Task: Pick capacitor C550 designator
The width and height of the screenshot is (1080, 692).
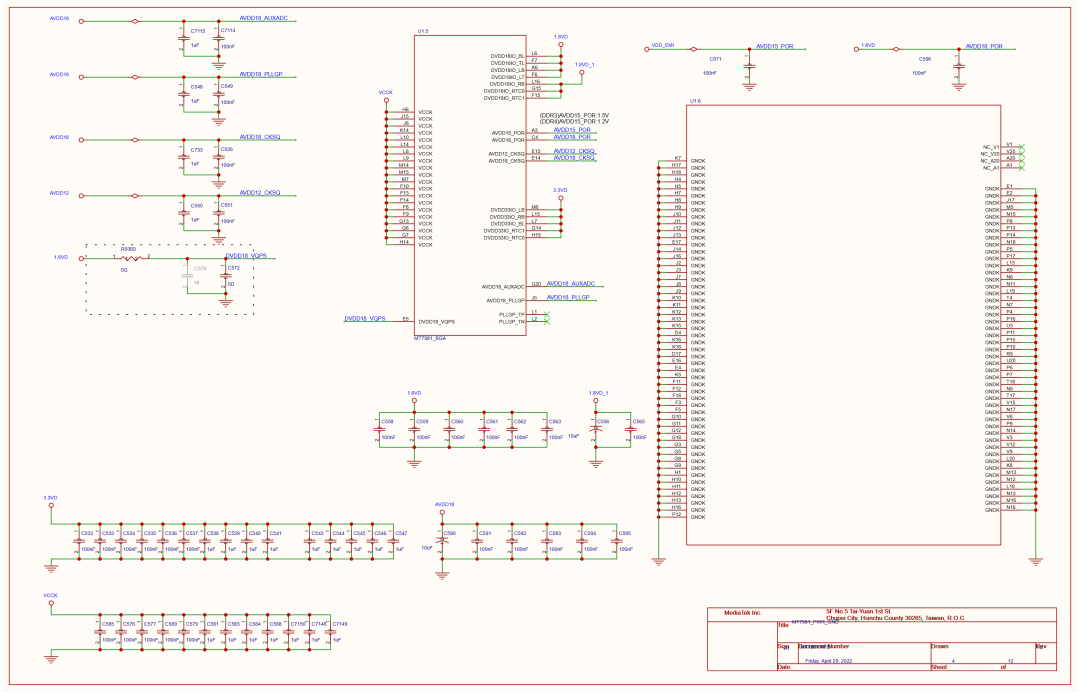Action: click(197, 205)
